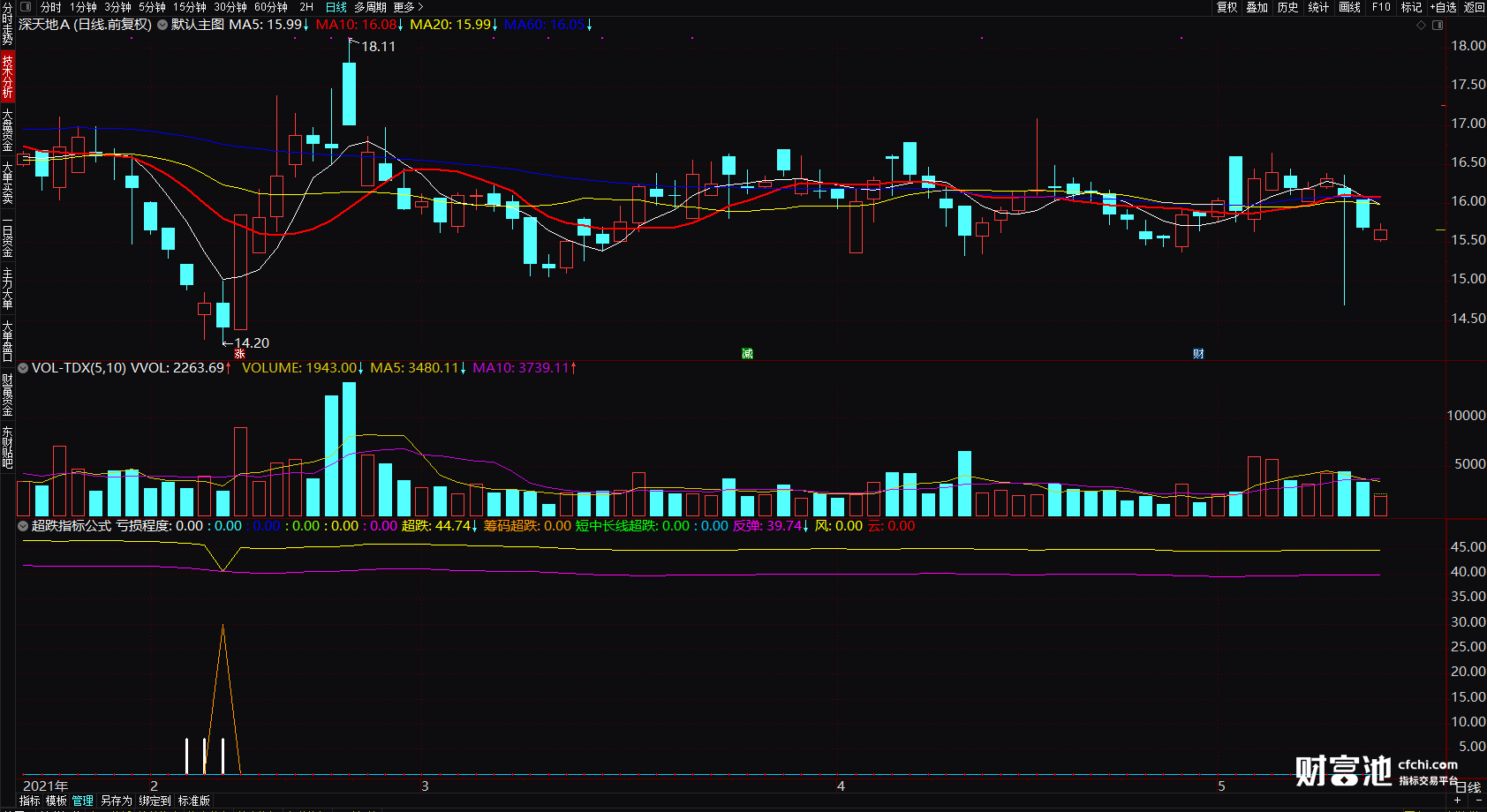Viewport: 1487px width, 812px height.
Task: Open the 历史 history button
Action: (1288, 7)
